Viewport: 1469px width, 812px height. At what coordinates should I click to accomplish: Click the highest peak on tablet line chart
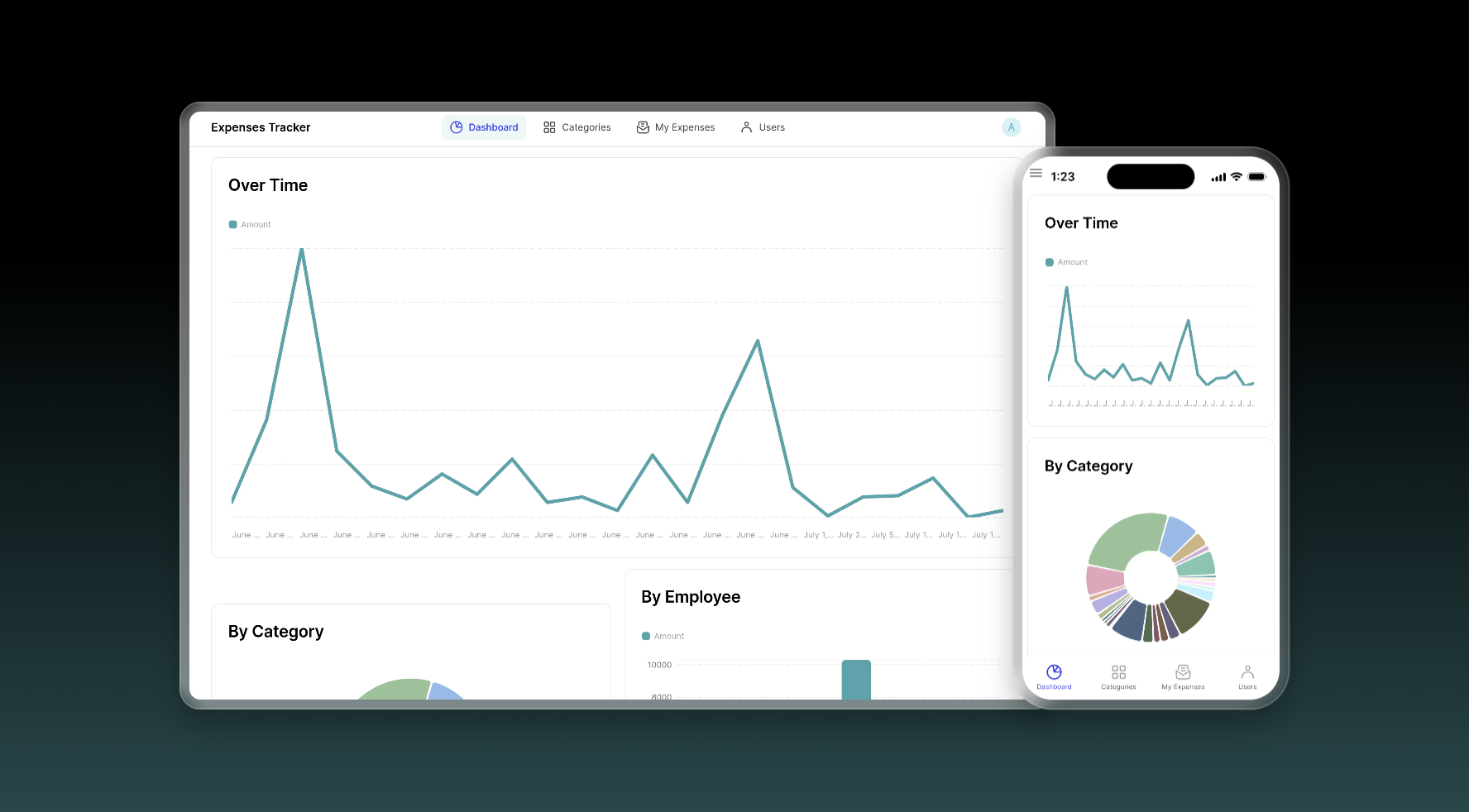tap(302, 249)
